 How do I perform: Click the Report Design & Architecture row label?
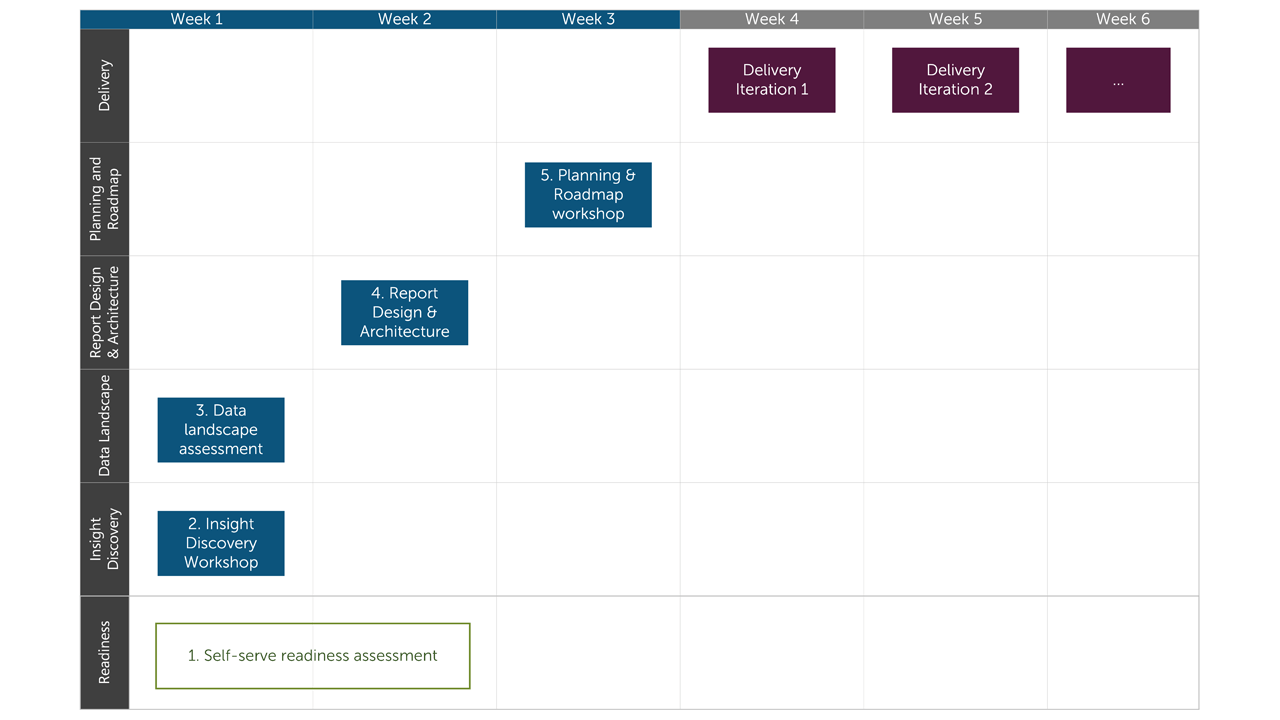pyautogui.click(x=105, y=312)
